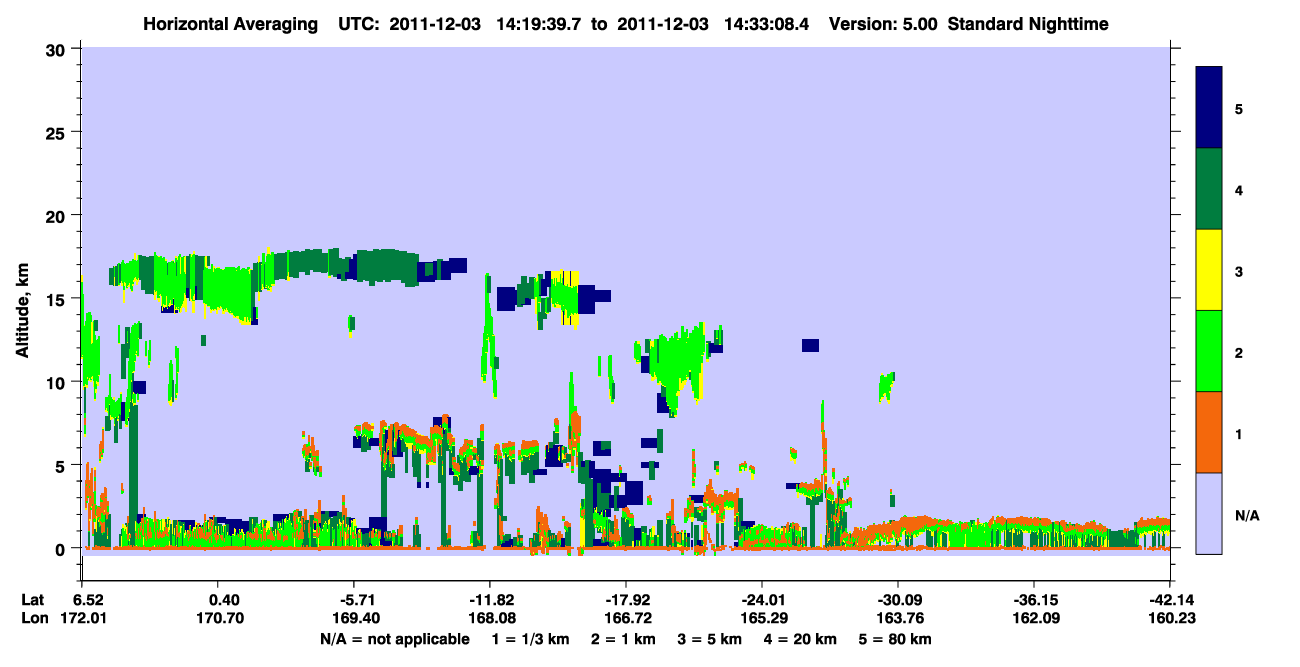
Task: Click the 'Lat' axis row label
Action: tap(32, 600)
